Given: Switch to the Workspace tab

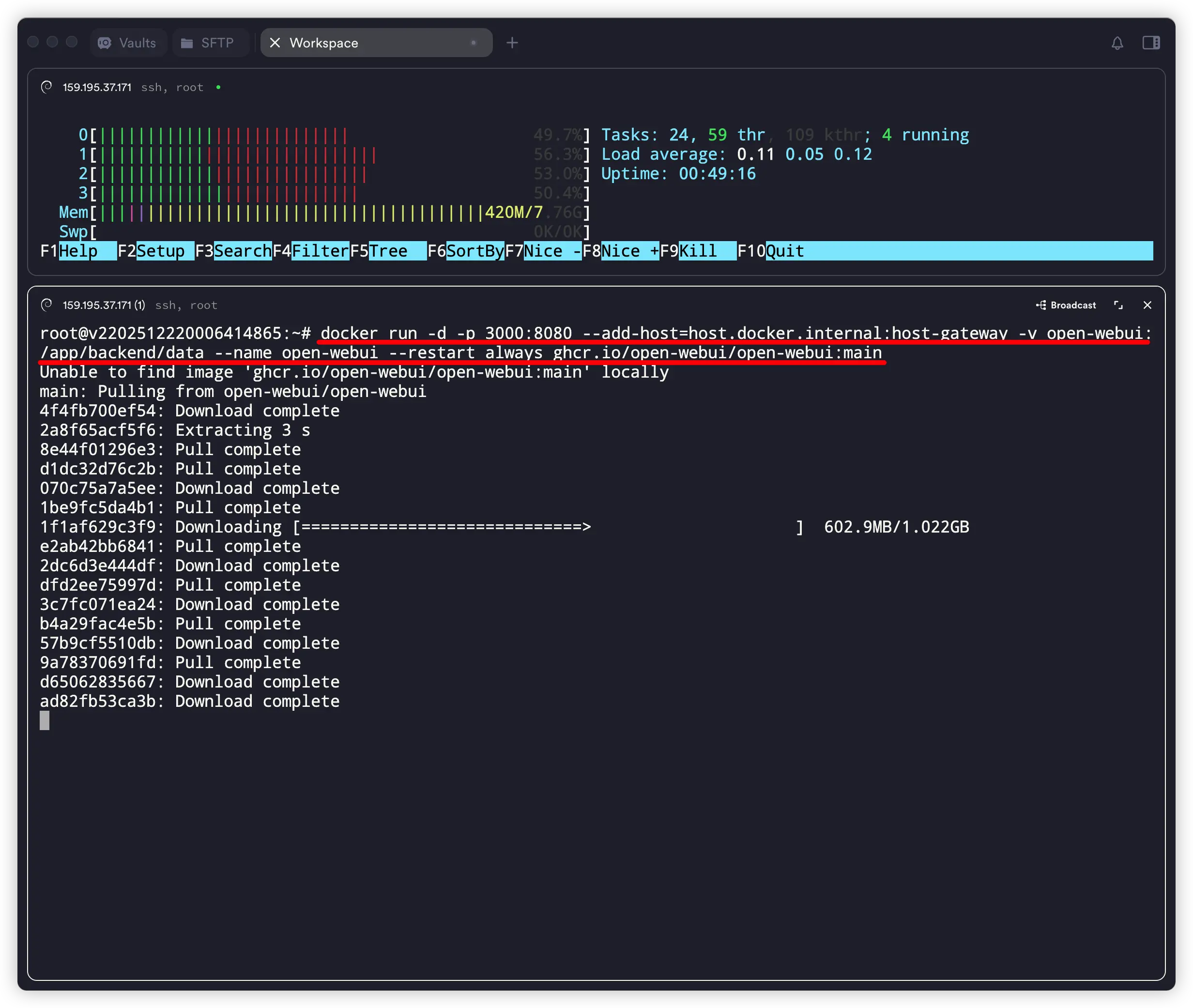Looking at the screenshot, I should click(x=324, y=42).
